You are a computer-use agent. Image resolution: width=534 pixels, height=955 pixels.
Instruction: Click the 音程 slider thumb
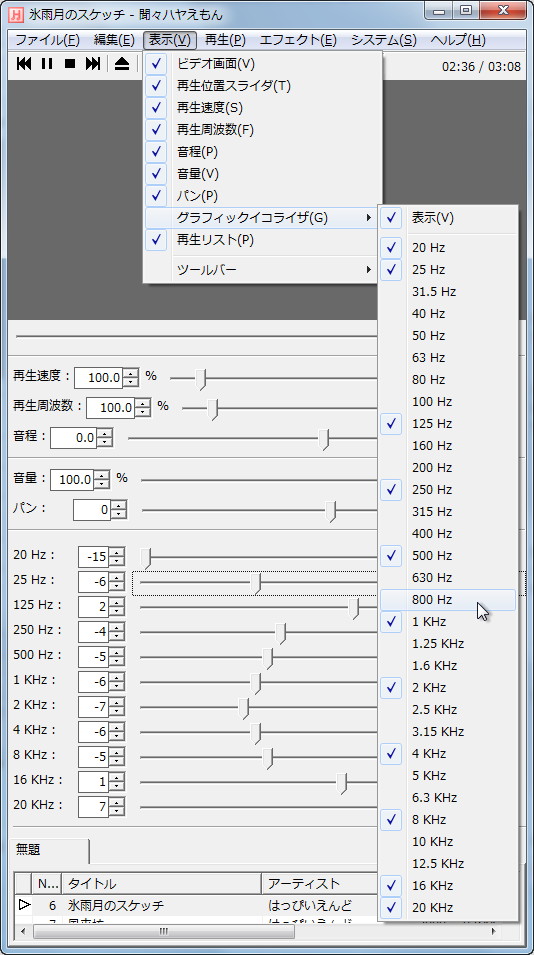tap(325, 438)
